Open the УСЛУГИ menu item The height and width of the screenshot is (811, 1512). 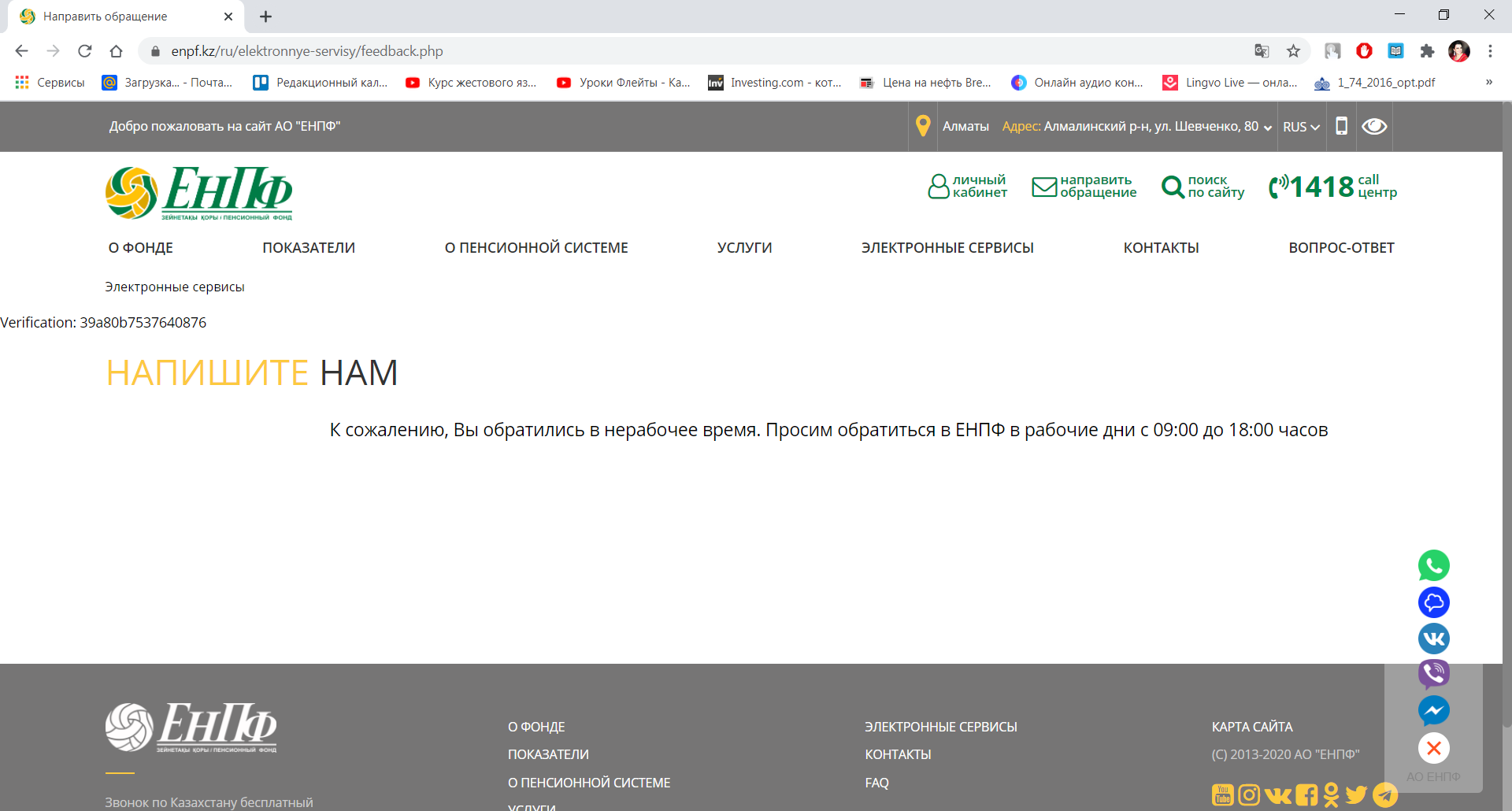click(744, 248)
